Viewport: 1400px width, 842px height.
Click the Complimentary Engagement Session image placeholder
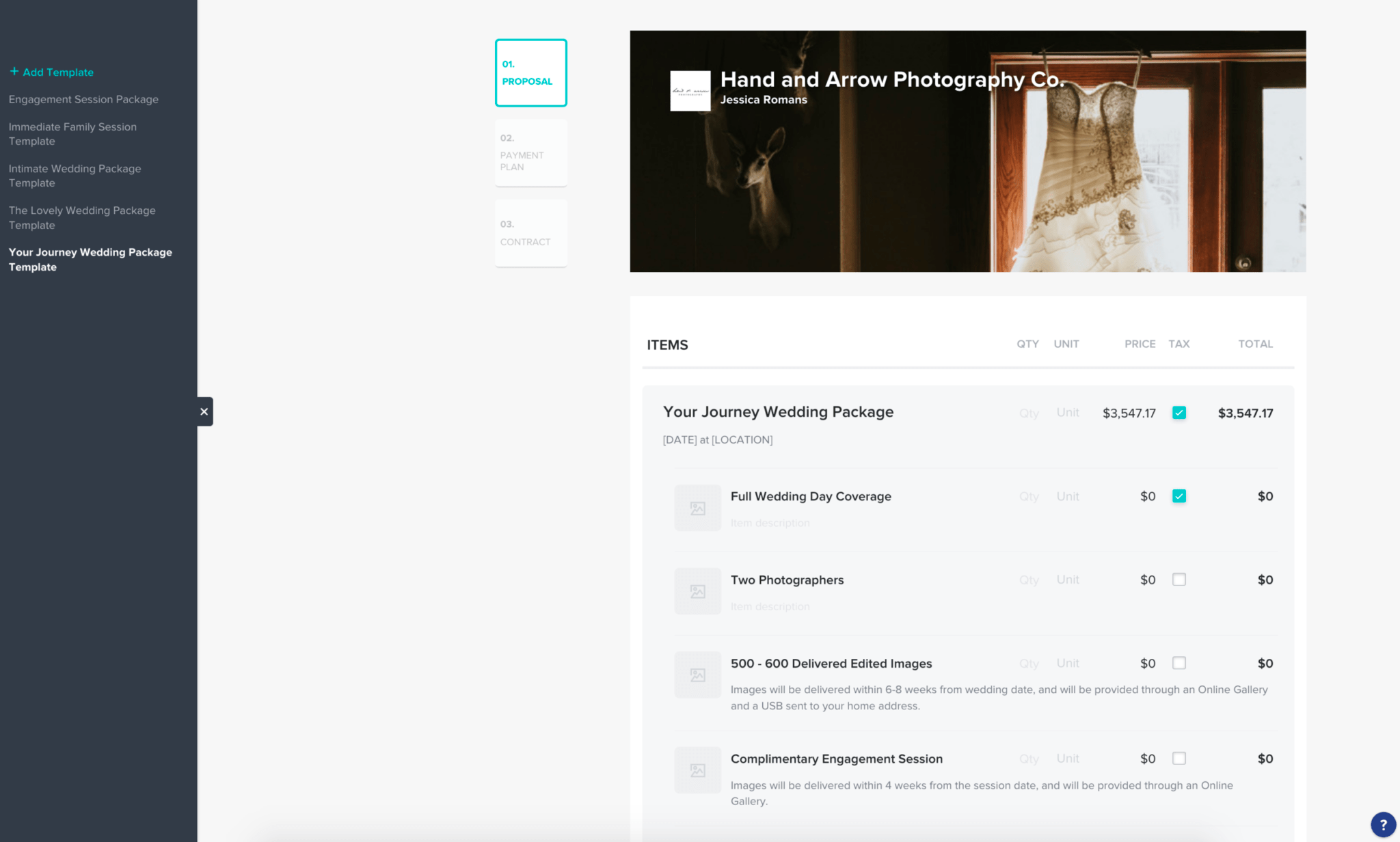pos(697,770)
